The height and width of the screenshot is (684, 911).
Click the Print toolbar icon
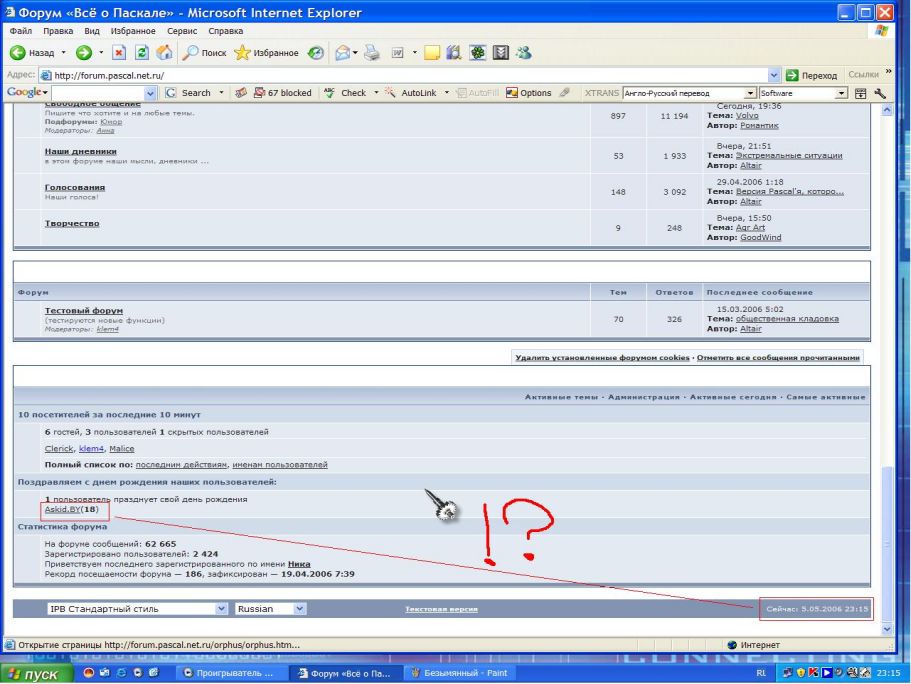372,53
